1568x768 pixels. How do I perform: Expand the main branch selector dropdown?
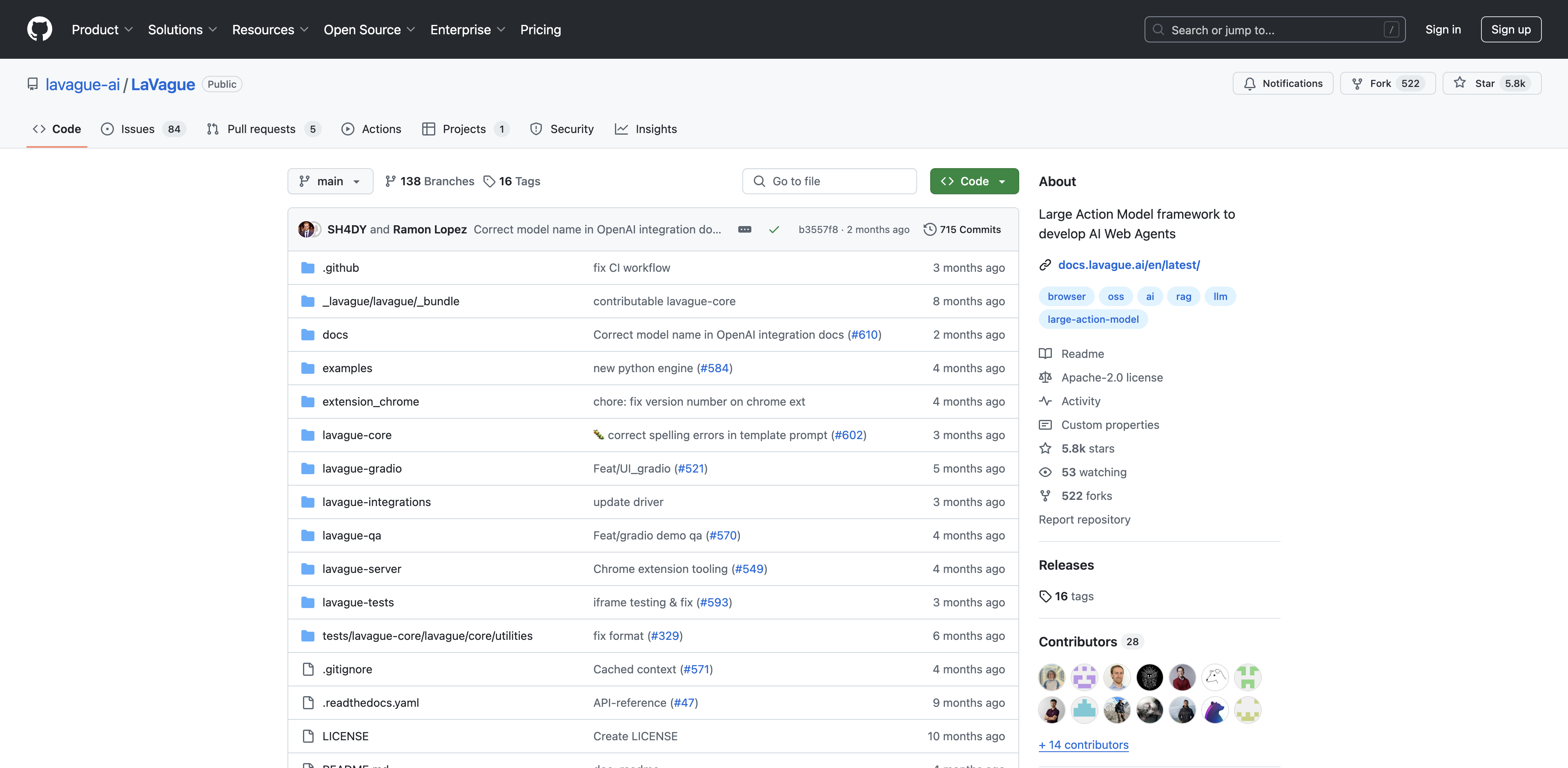point(329,181)
